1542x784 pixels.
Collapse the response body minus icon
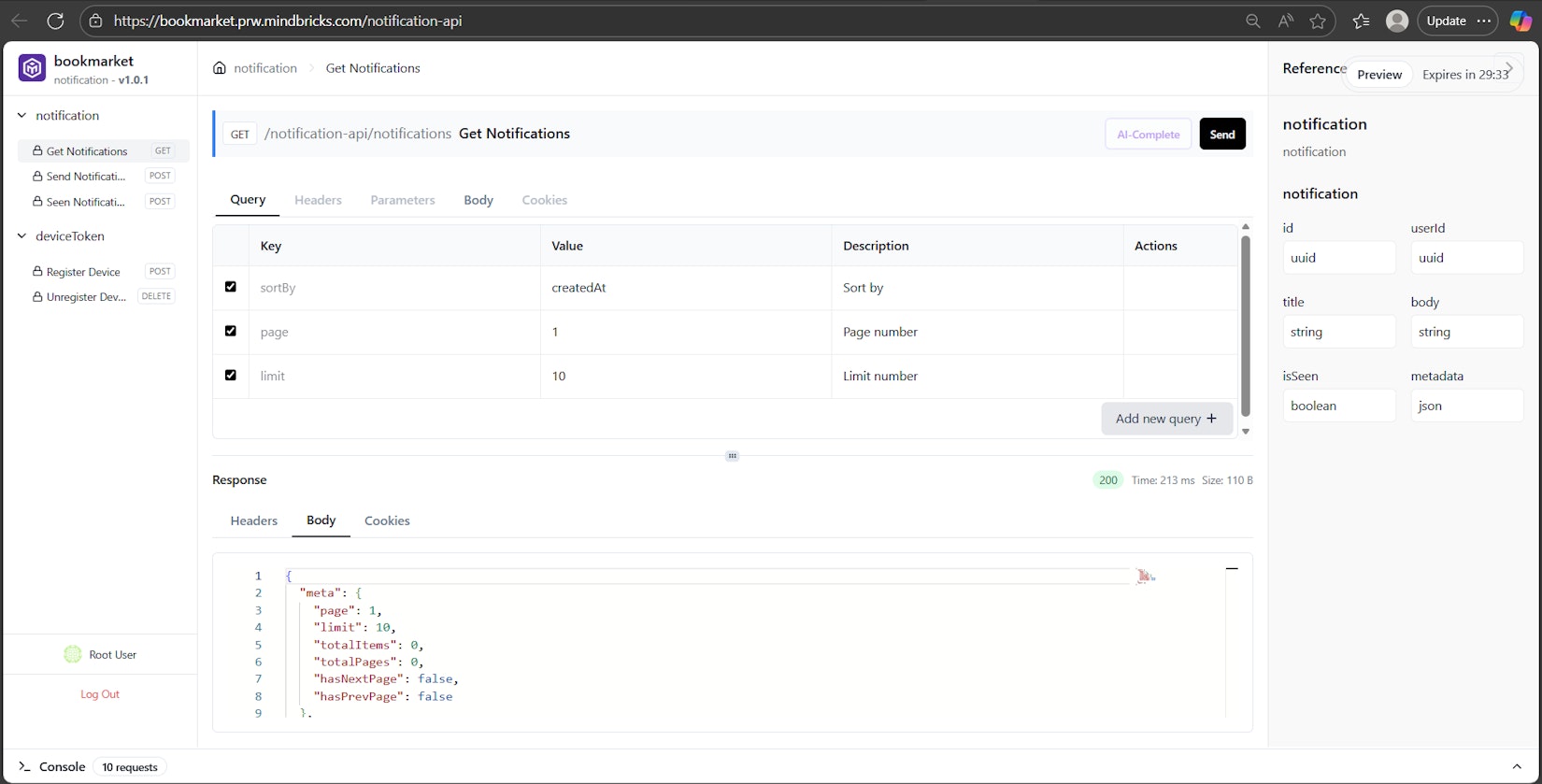pos(1232,568)
